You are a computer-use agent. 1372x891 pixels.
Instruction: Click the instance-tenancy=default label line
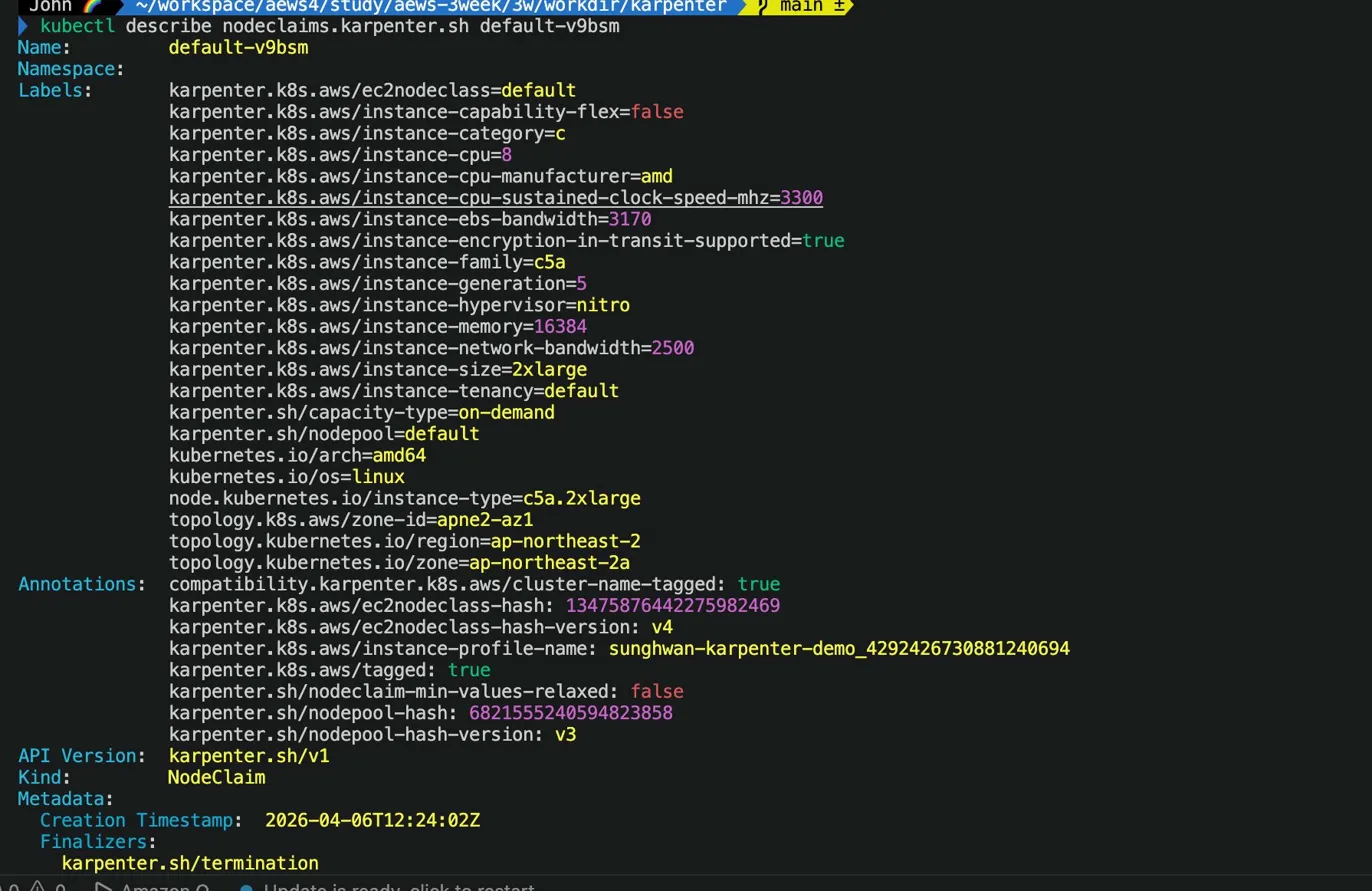coord(394,391)
